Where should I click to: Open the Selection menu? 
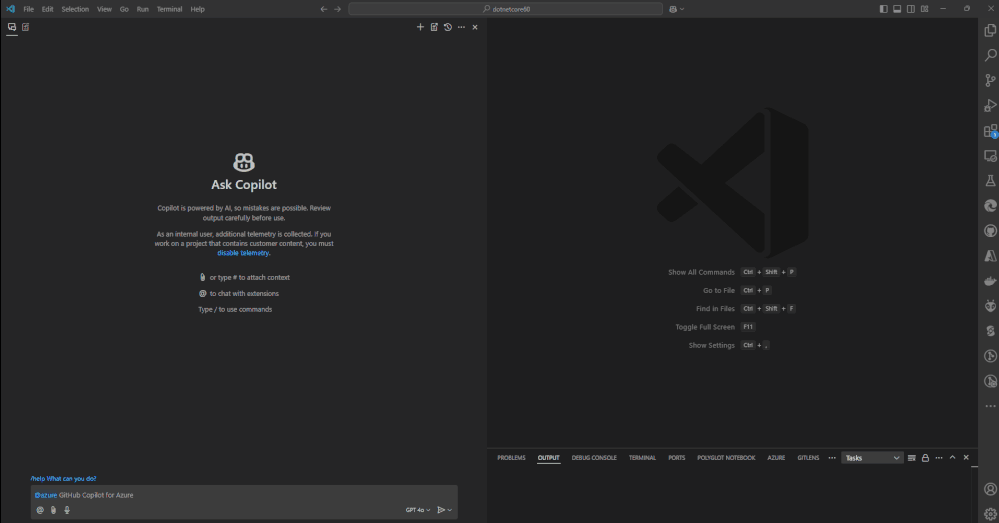pyautogui.click(x=75, y=9)
